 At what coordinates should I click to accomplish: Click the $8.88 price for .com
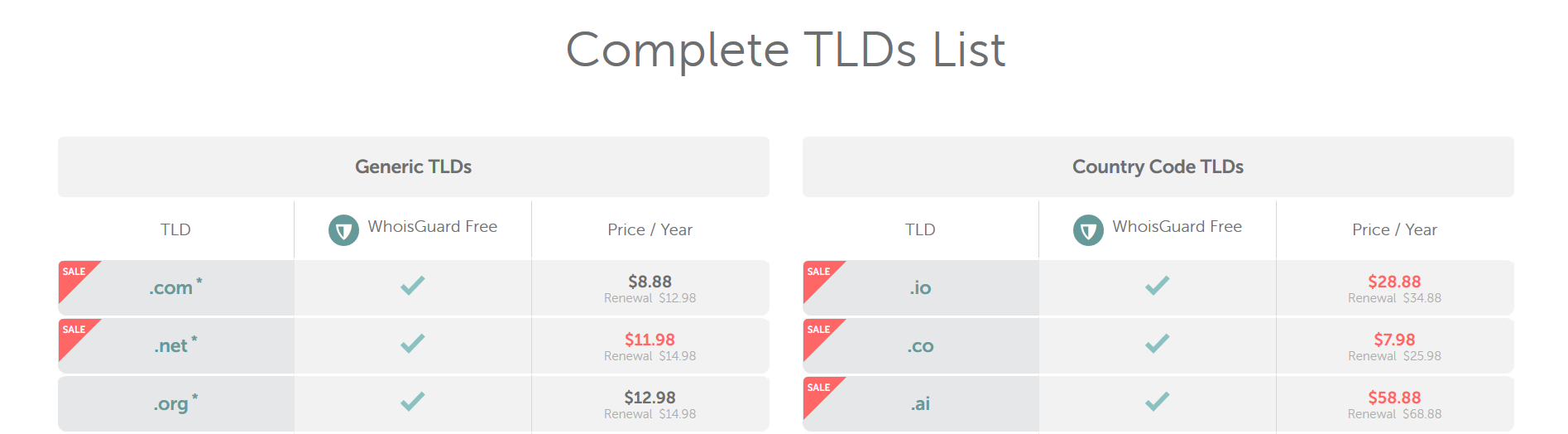650,282
